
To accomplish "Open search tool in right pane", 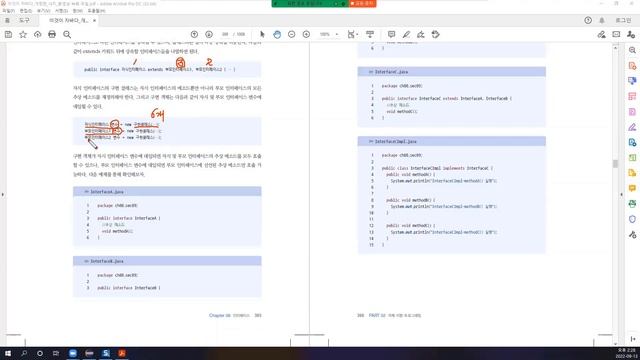I will pyautogui.click(x=632, y=50).
